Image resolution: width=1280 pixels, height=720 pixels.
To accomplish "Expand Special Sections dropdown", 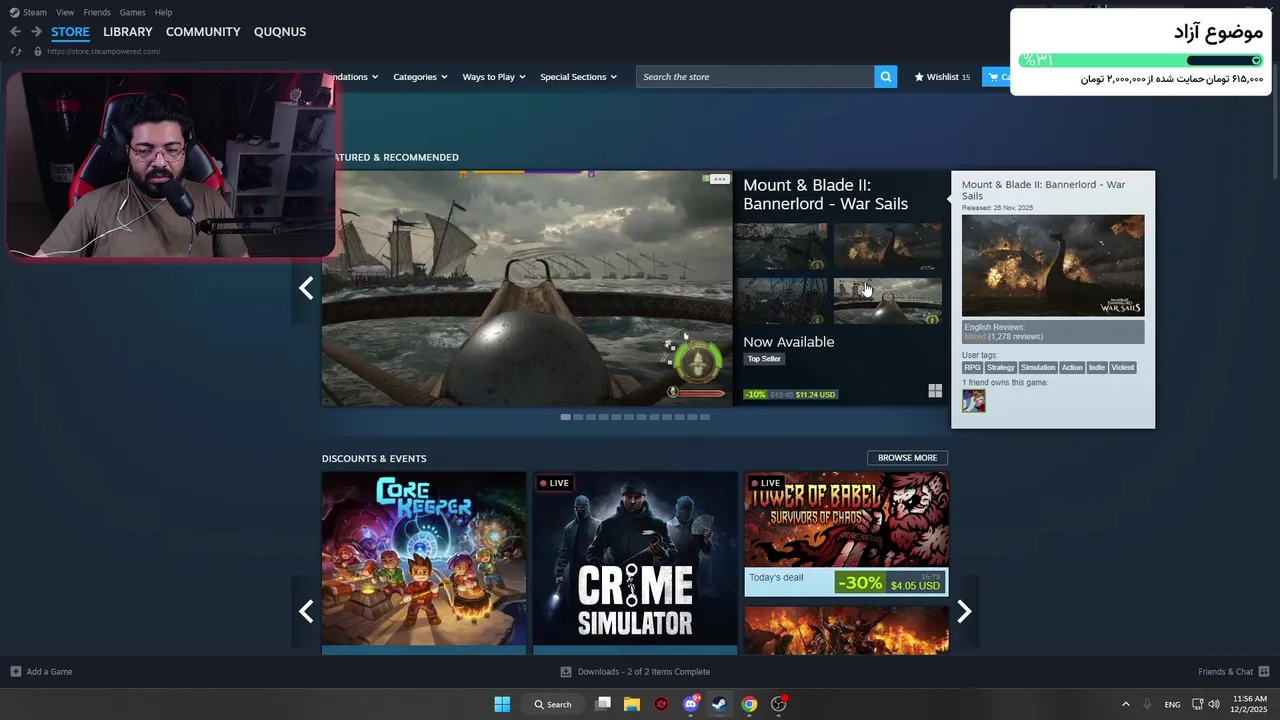I will pyautogui.click(x=578, y=77).
